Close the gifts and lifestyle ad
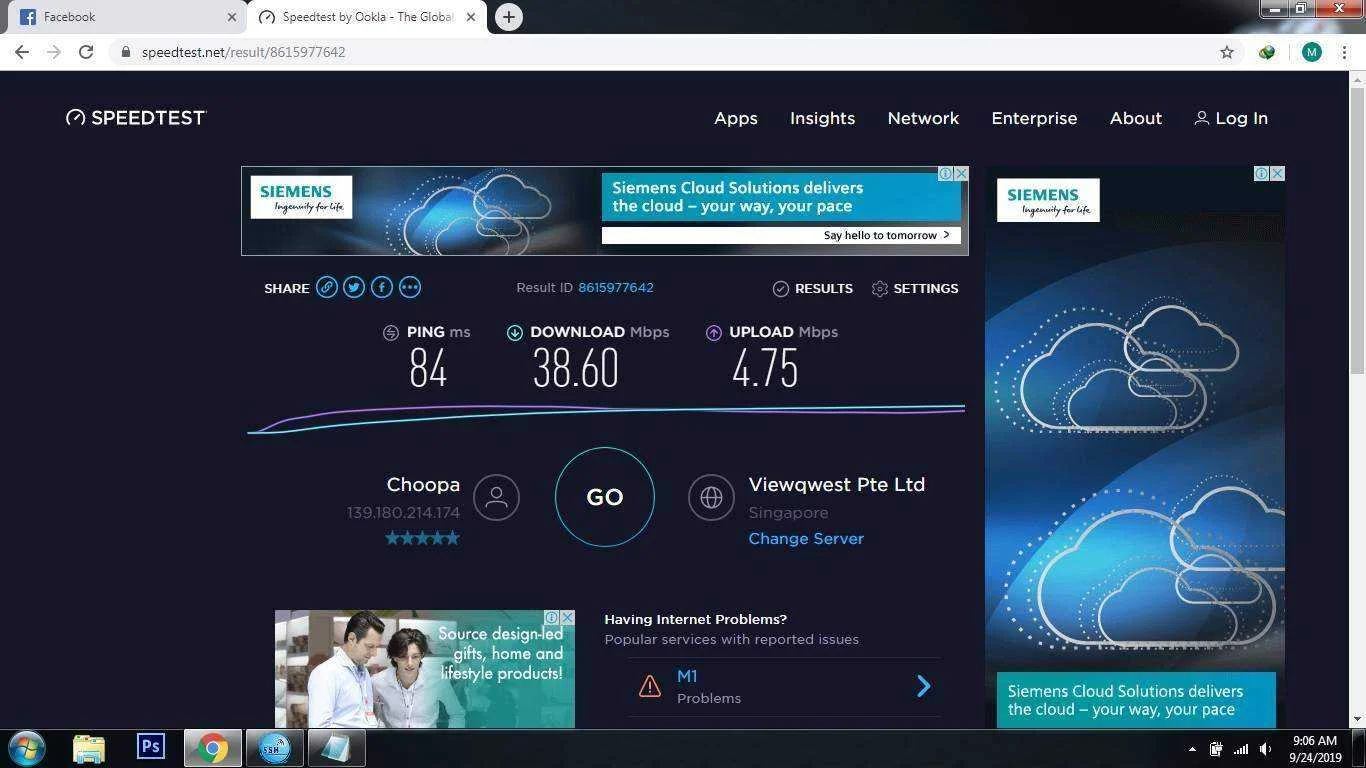This screenshot has height=768, width=1366. 567,617
